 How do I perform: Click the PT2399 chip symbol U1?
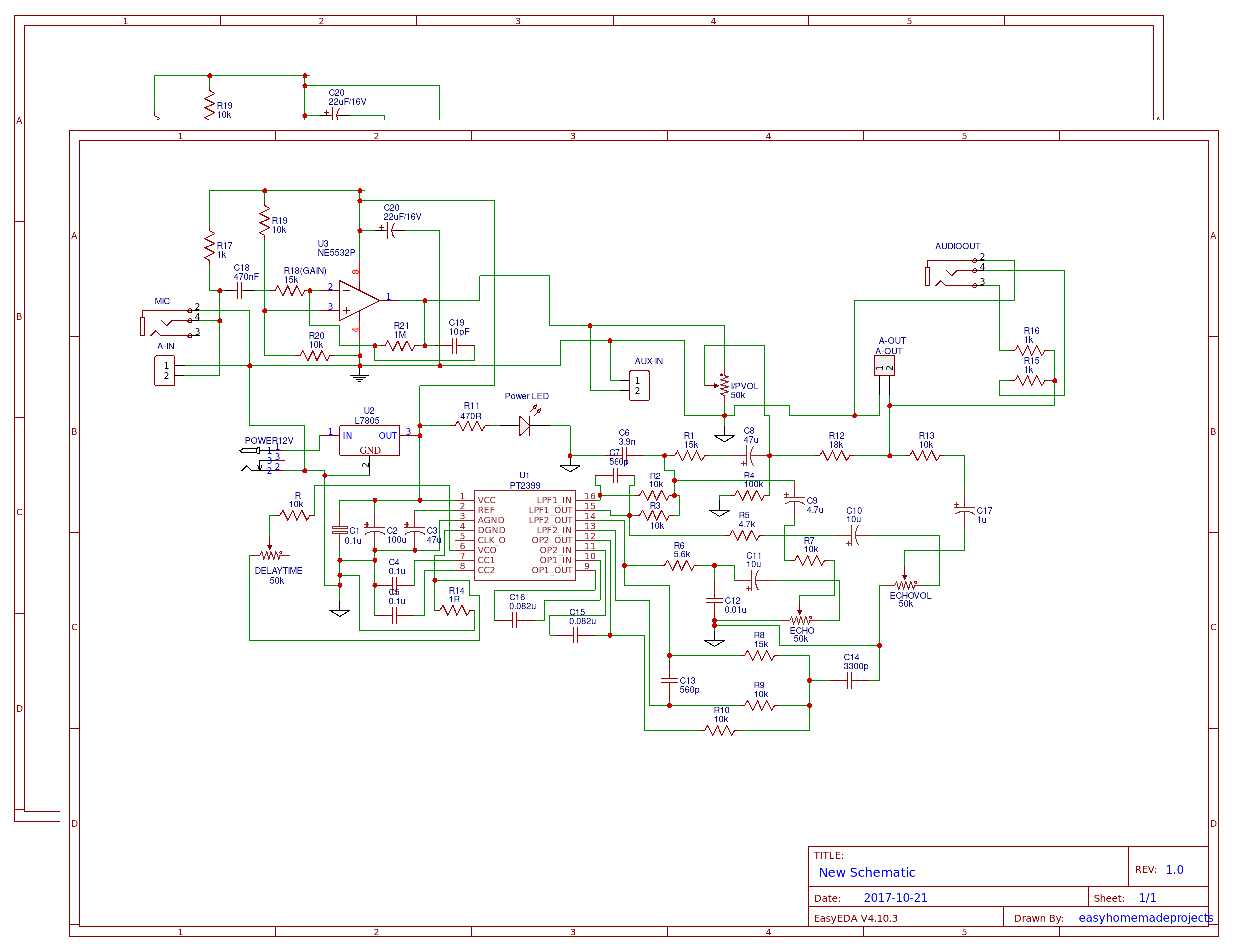[x=524, y=534]
